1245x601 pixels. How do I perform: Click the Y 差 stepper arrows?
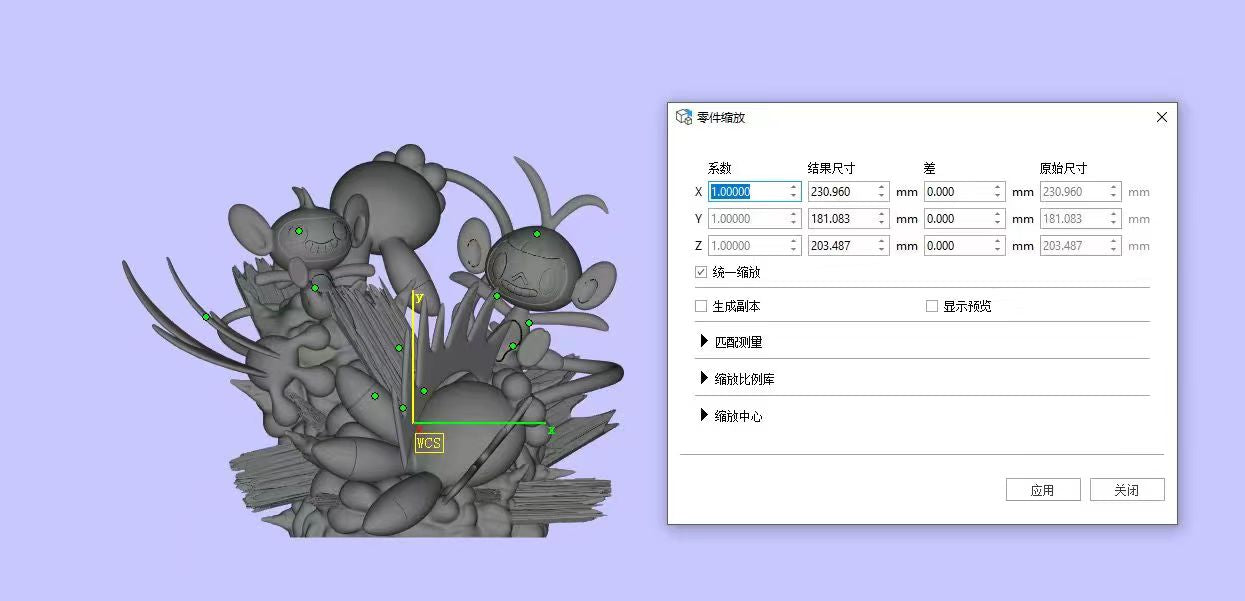click(998, 218)
